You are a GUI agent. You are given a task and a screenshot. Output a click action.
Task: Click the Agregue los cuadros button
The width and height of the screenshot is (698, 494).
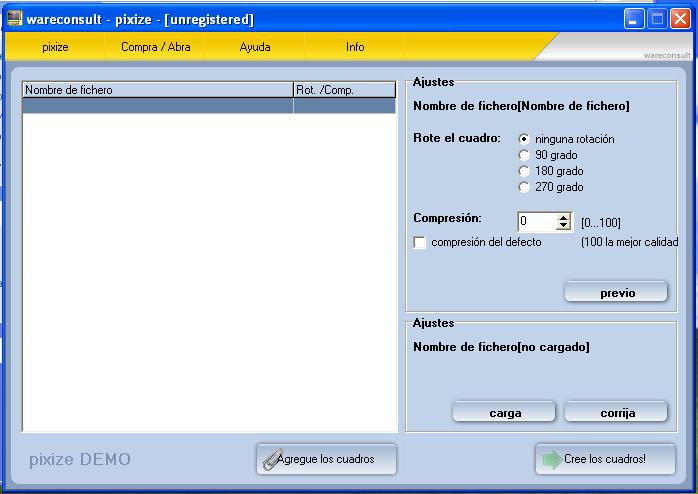click(326, 459)
